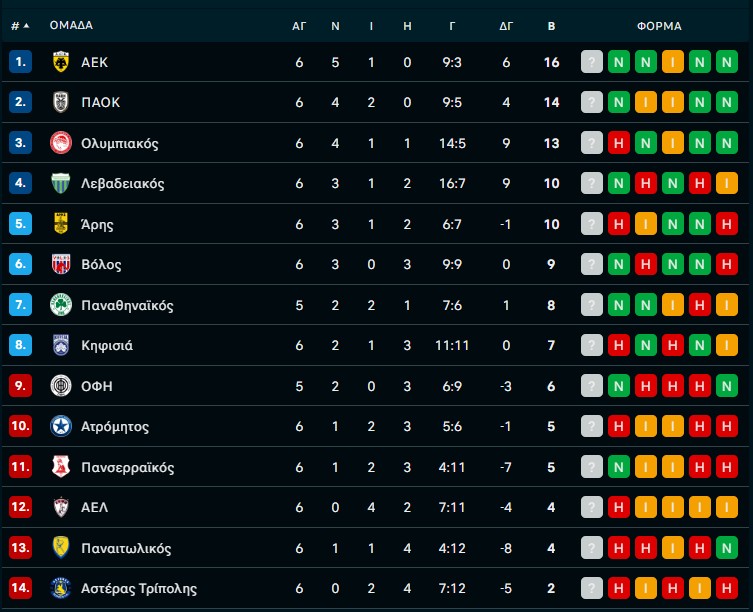Click Πανσερραϊκός green N win form badge
This screenshot has height=612, width=753.
pyautogui.click(x=619, y=467)
